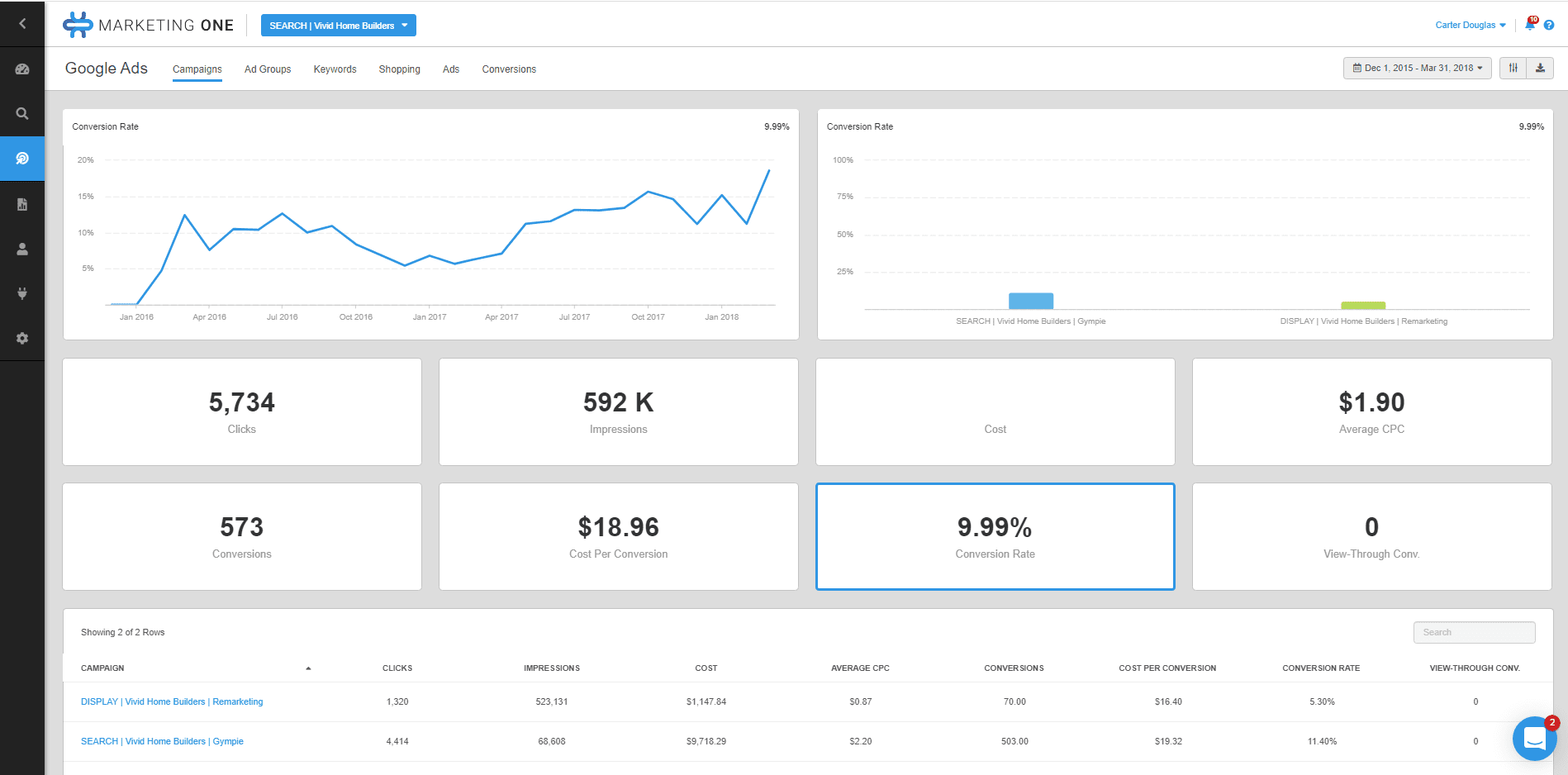Viewport: 1568px width, 775px height.
Task: Switch to the Ad Groups tab
Action: (x=268, y=69)
